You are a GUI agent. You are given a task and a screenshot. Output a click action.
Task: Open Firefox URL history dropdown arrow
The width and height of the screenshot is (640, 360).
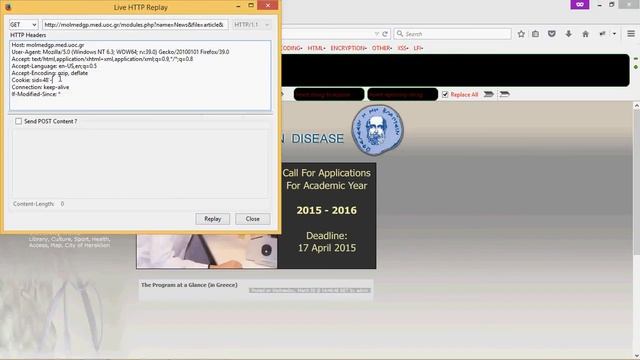(376, 34)
